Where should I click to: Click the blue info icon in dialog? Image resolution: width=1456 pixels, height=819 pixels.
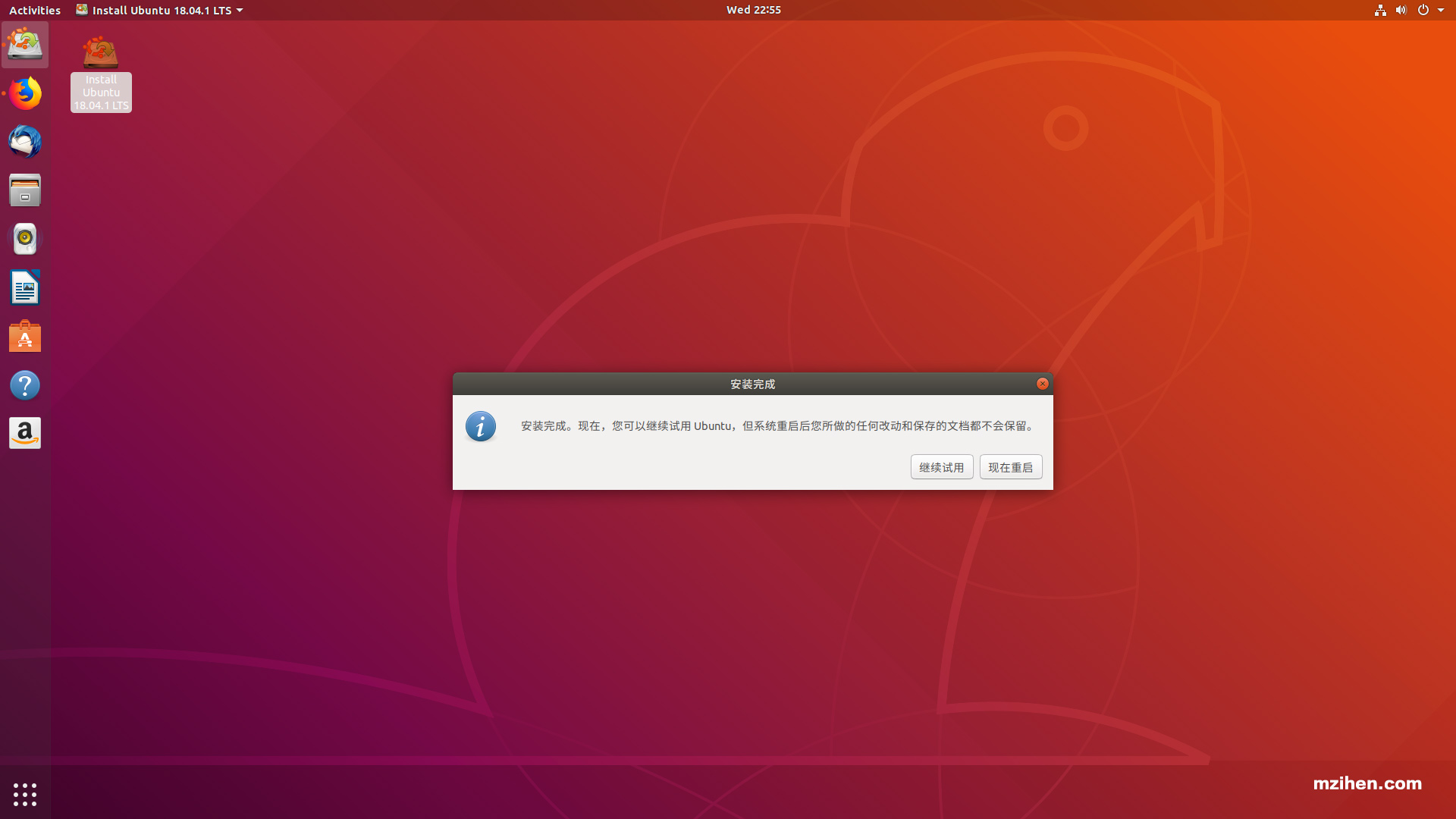(481, 427)
